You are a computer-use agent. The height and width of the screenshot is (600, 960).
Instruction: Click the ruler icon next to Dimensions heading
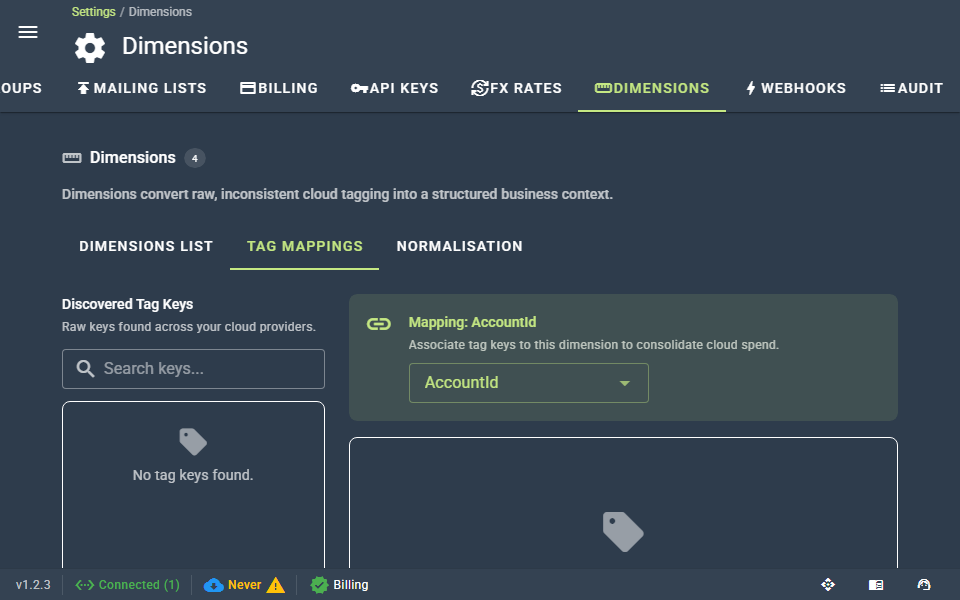(72, 158)
